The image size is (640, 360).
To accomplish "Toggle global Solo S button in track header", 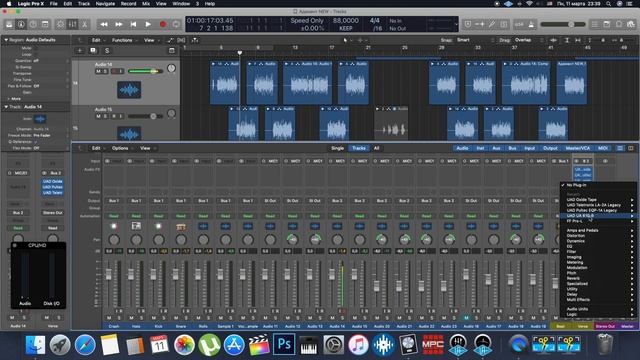I will click(x=107, y=51).
